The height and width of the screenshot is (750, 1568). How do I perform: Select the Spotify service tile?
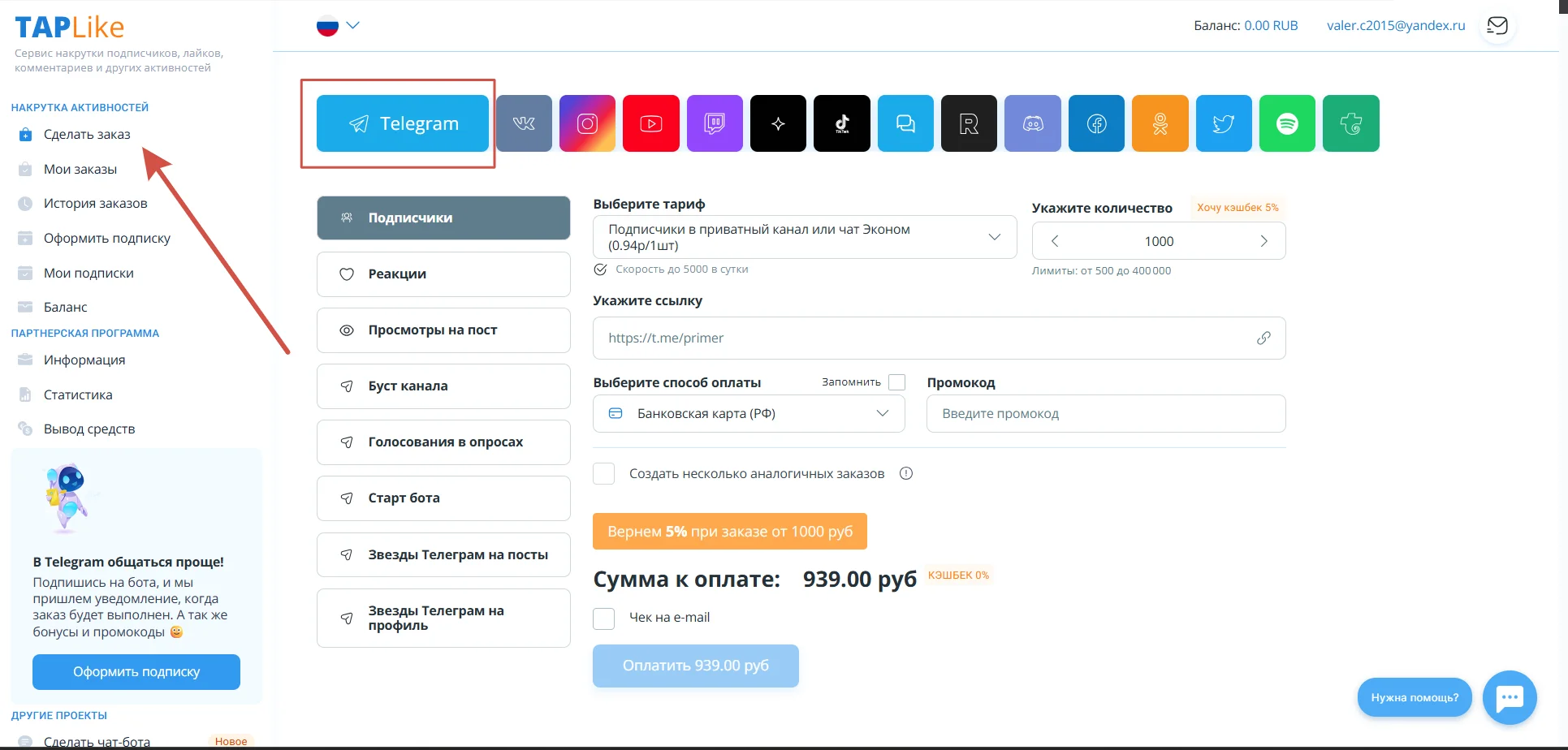1287,123
